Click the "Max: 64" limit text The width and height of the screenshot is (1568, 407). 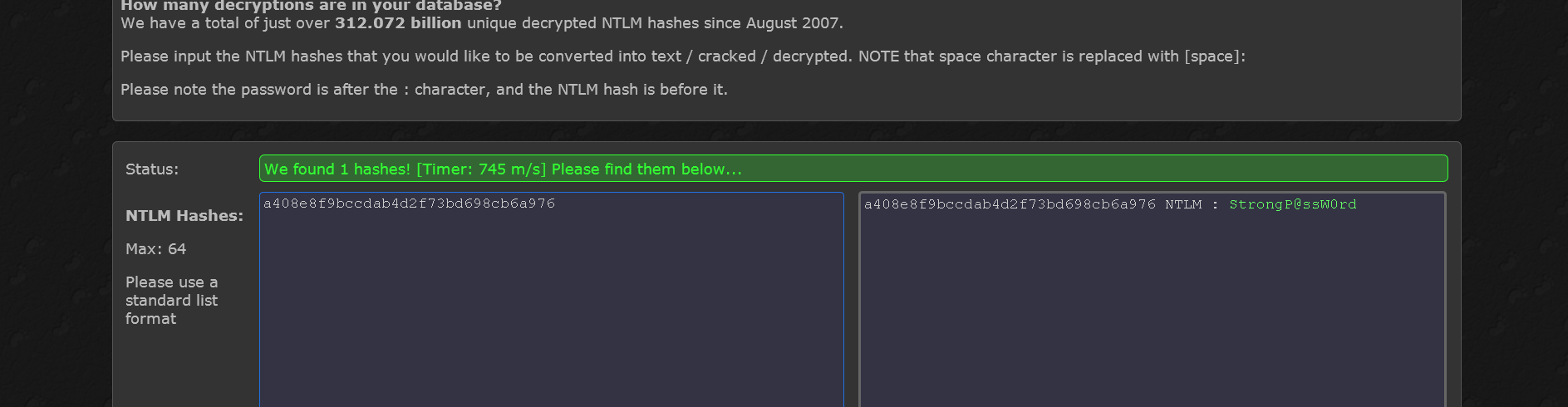tap(155, 249)
